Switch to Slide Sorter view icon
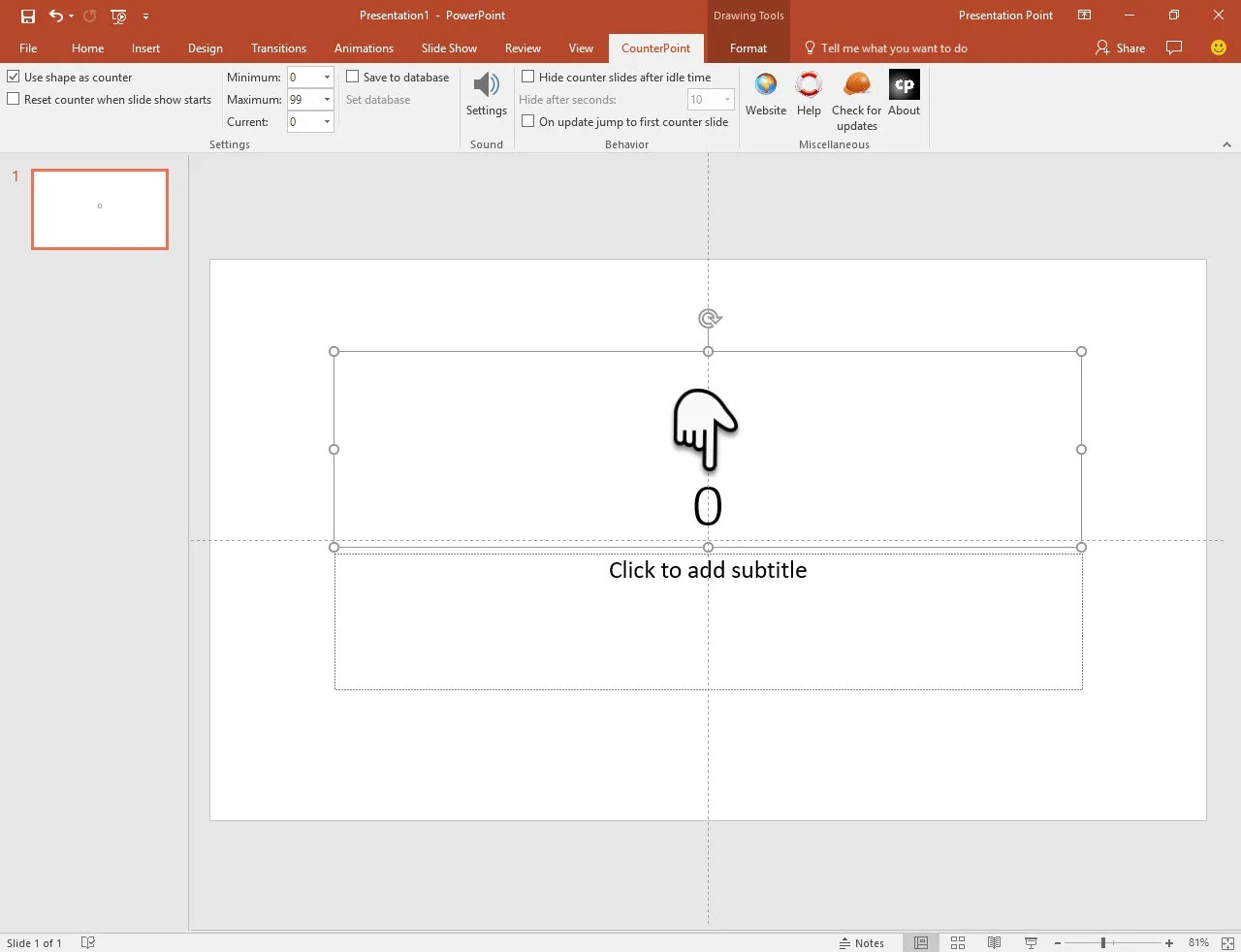Image resolution: width=1241 pixels, height=952 pixels. pyautogui.click(x=958, y=942)
